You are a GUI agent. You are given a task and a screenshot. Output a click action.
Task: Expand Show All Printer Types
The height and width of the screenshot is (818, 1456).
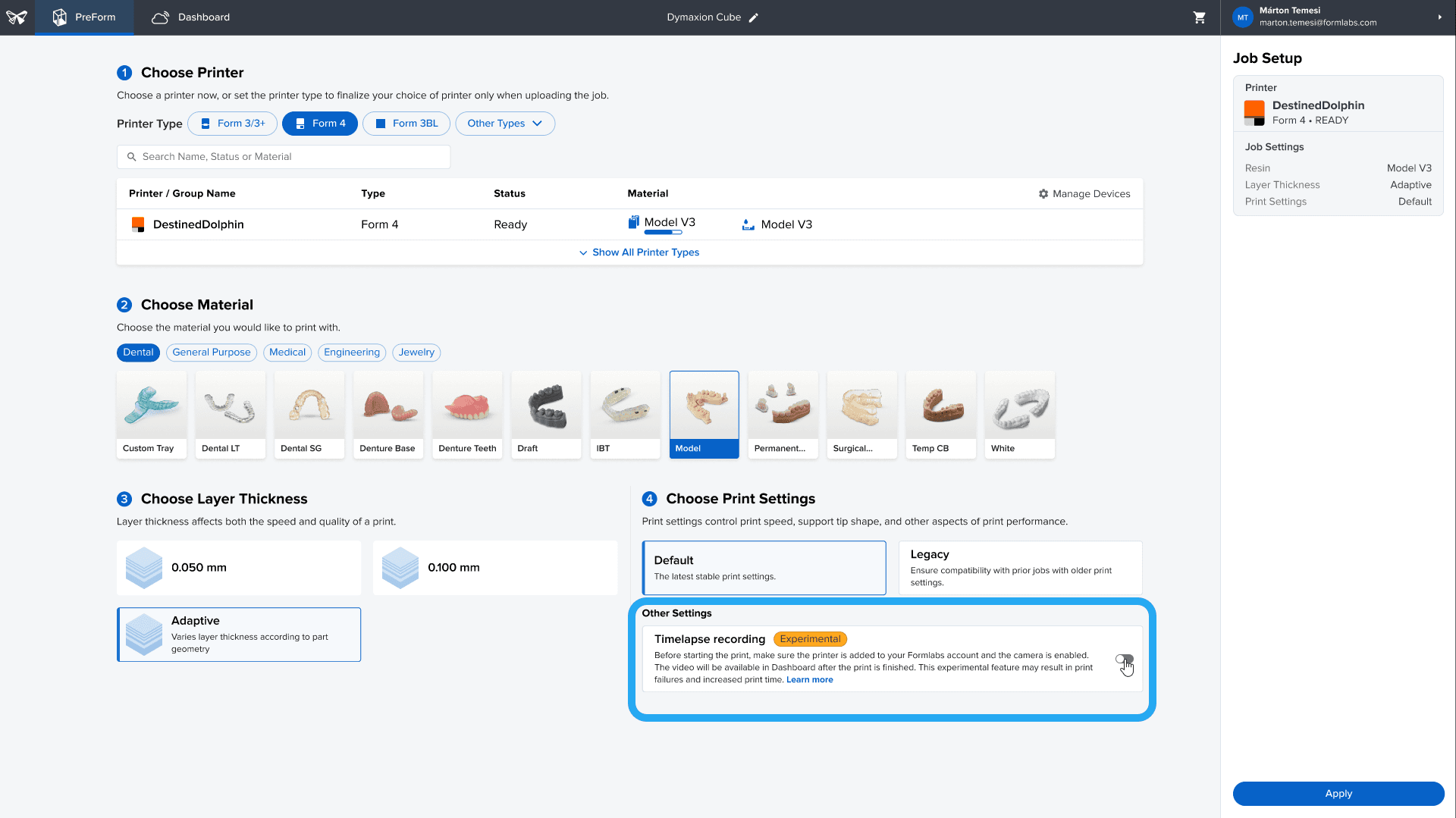(639, 252)
